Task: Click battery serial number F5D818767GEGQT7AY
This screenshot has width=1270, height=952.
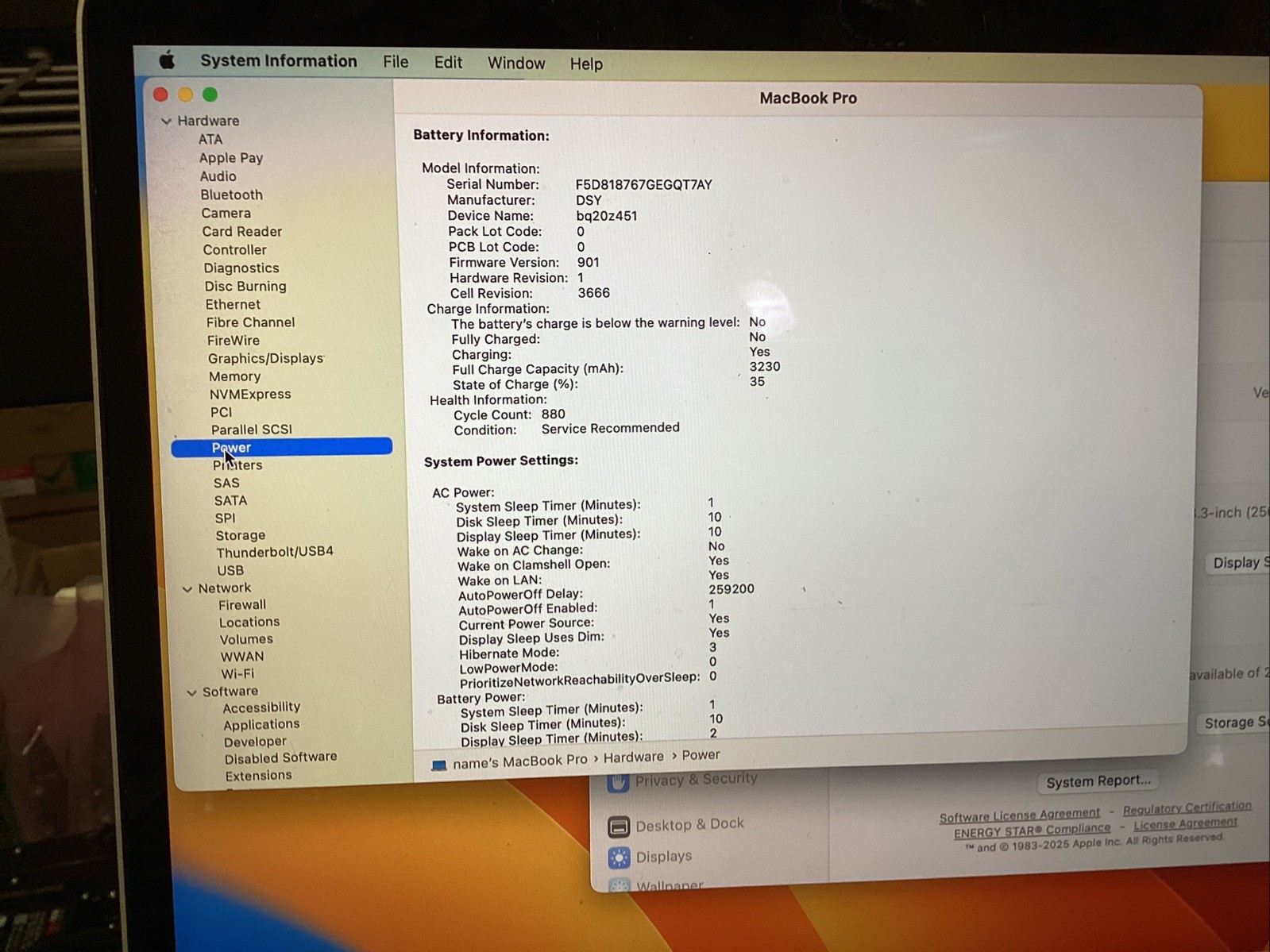Action: click(643, 185)
